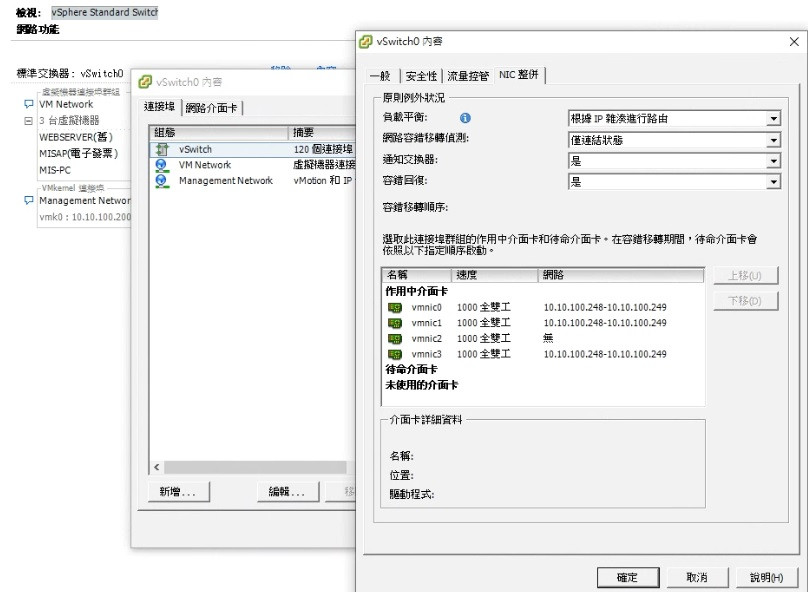Image resolution: width=808 pixels, height=593 pixels.
Task: Click the 說明(H) help button
Action: [x=766, y=578]
